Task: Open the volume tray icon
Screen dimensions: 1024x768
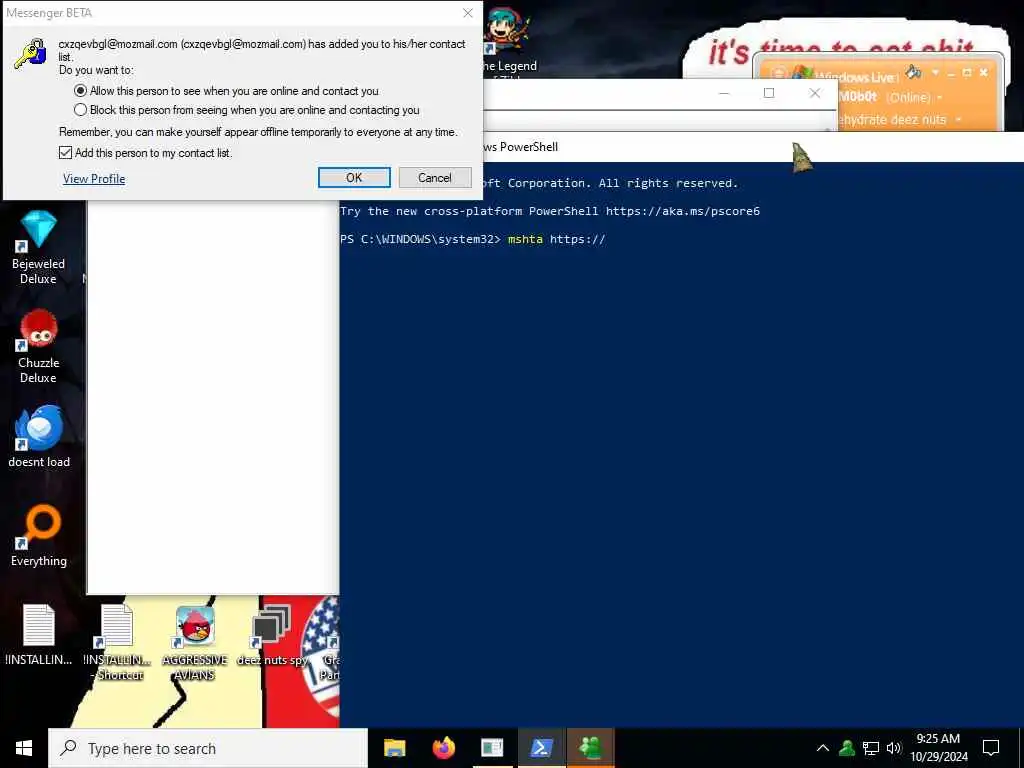Action: [x=894, y=748]
